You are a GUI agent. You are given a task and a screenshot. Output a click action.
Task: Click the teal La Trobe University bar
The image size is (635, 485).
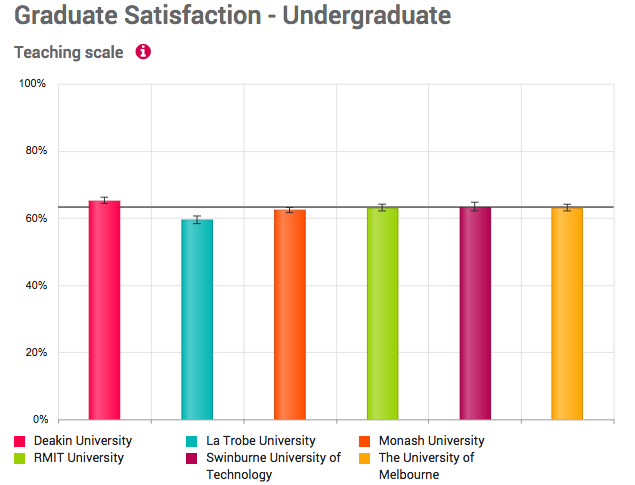pyautogui.click(x=197, y=319)
